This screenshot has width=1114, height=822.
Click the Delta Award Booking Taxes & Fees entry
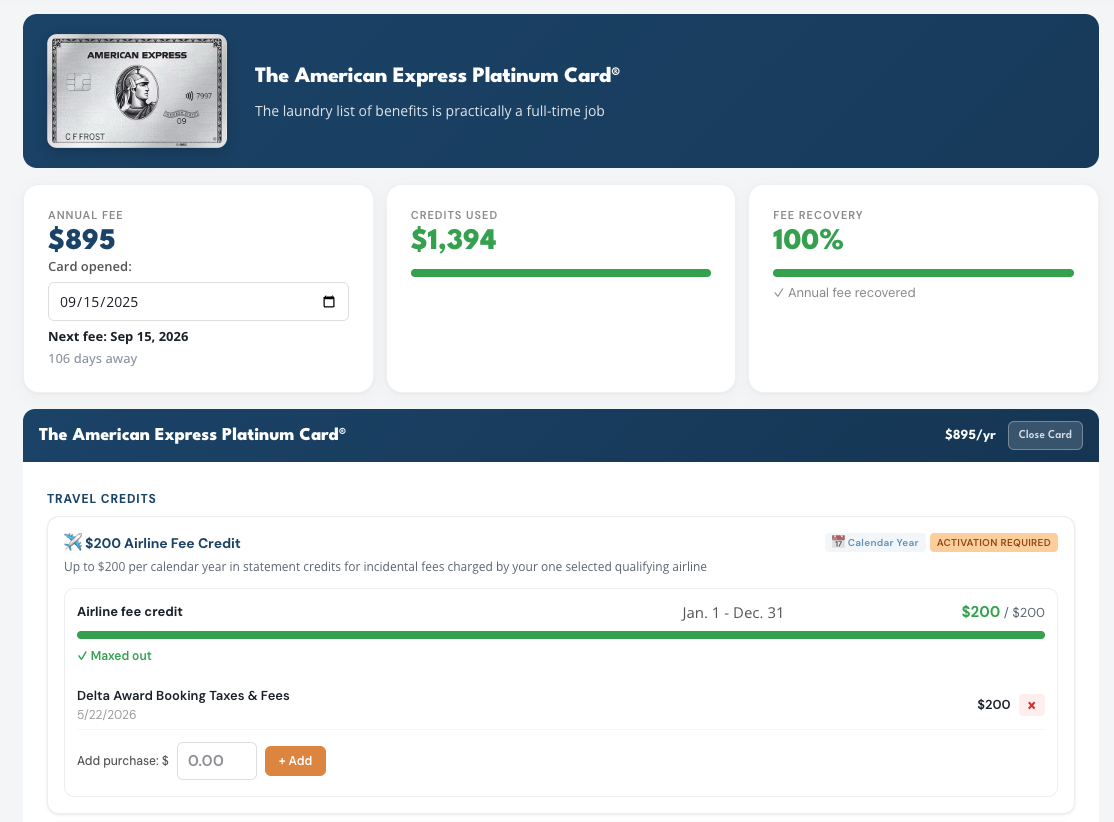tap(183, 696)
